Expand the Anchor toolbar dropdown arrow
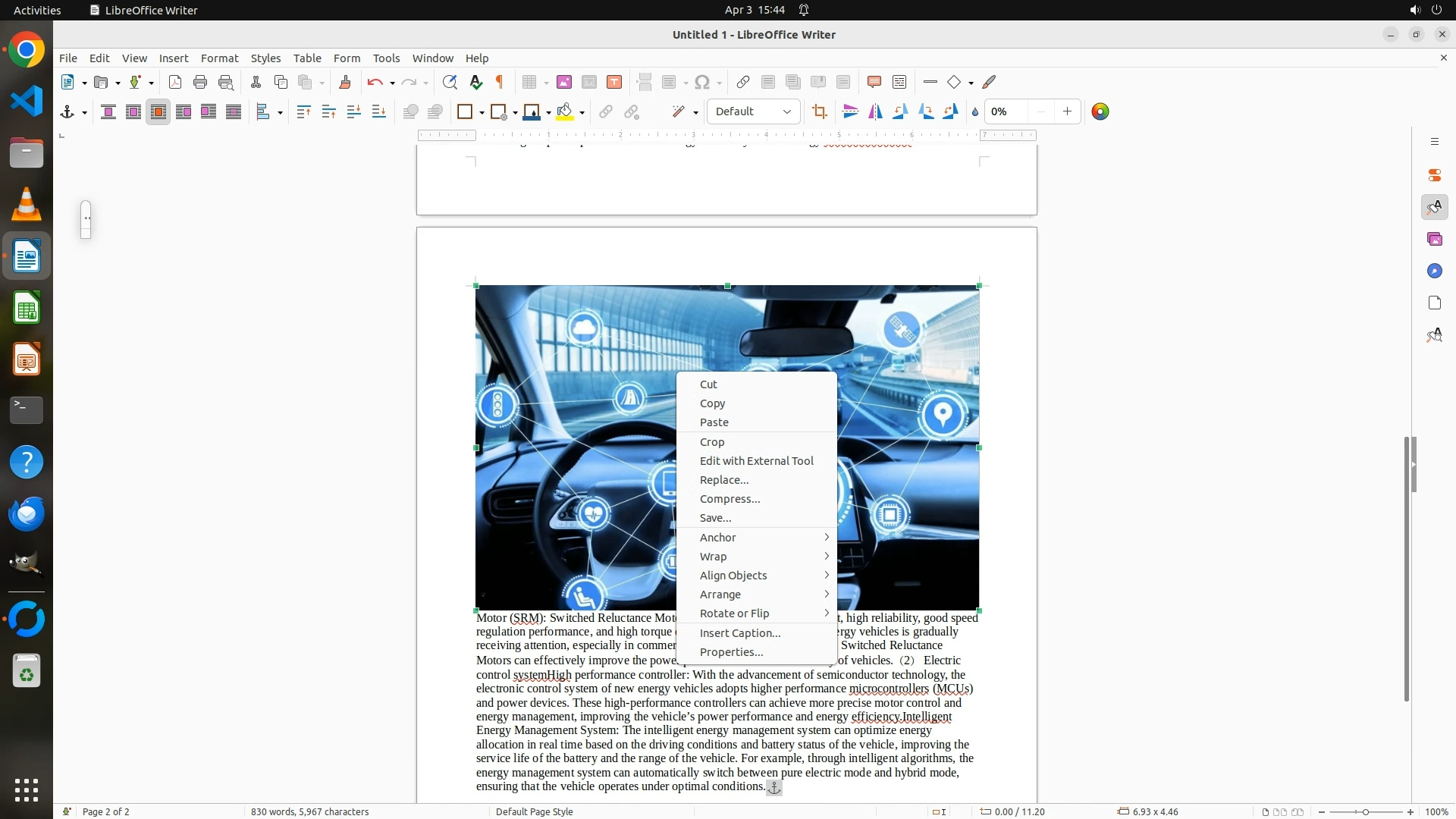1456x819 pixels. [x=84, y=112]
